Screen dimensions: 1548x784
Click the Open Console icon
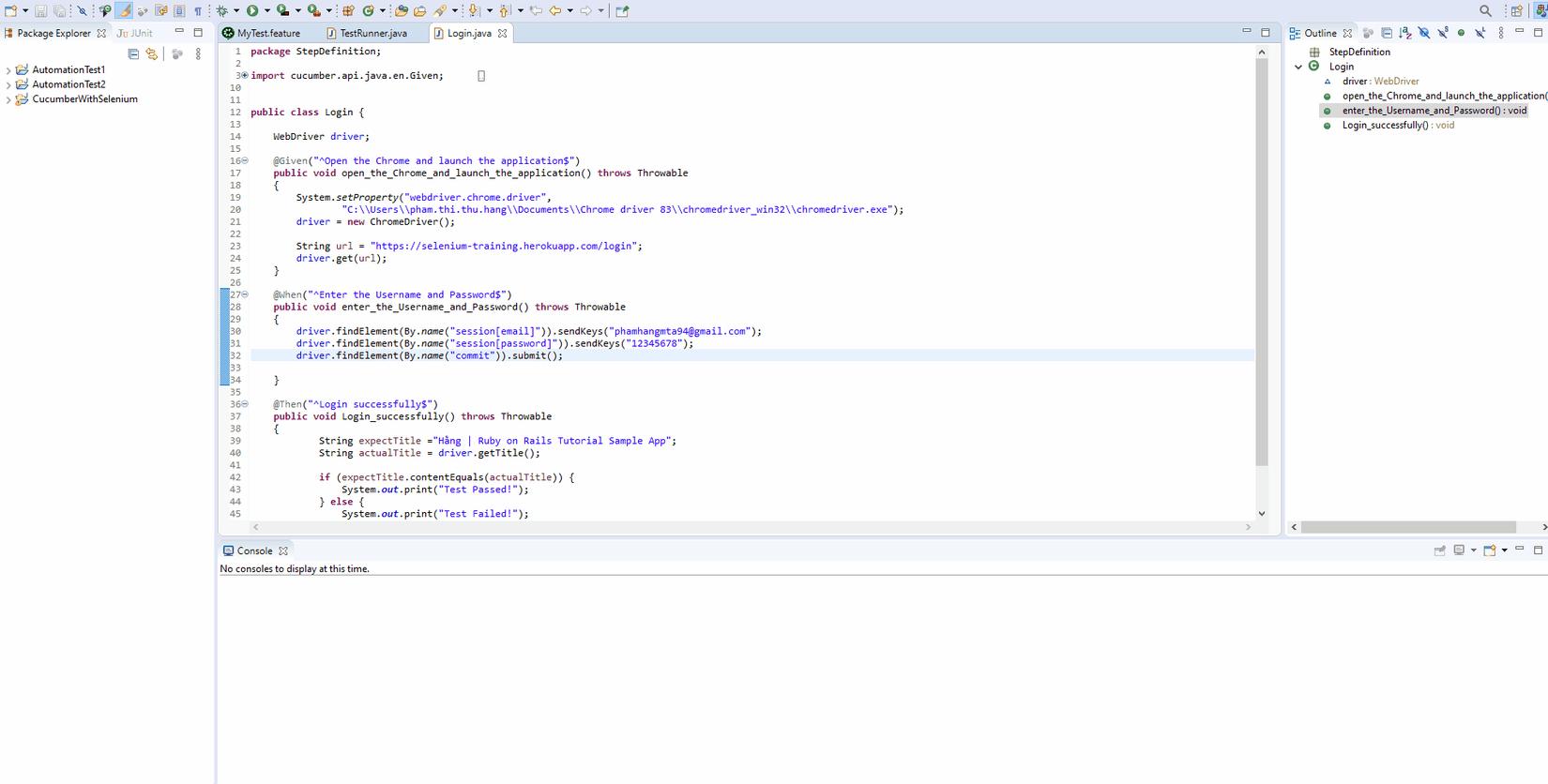coord(1489,550)
